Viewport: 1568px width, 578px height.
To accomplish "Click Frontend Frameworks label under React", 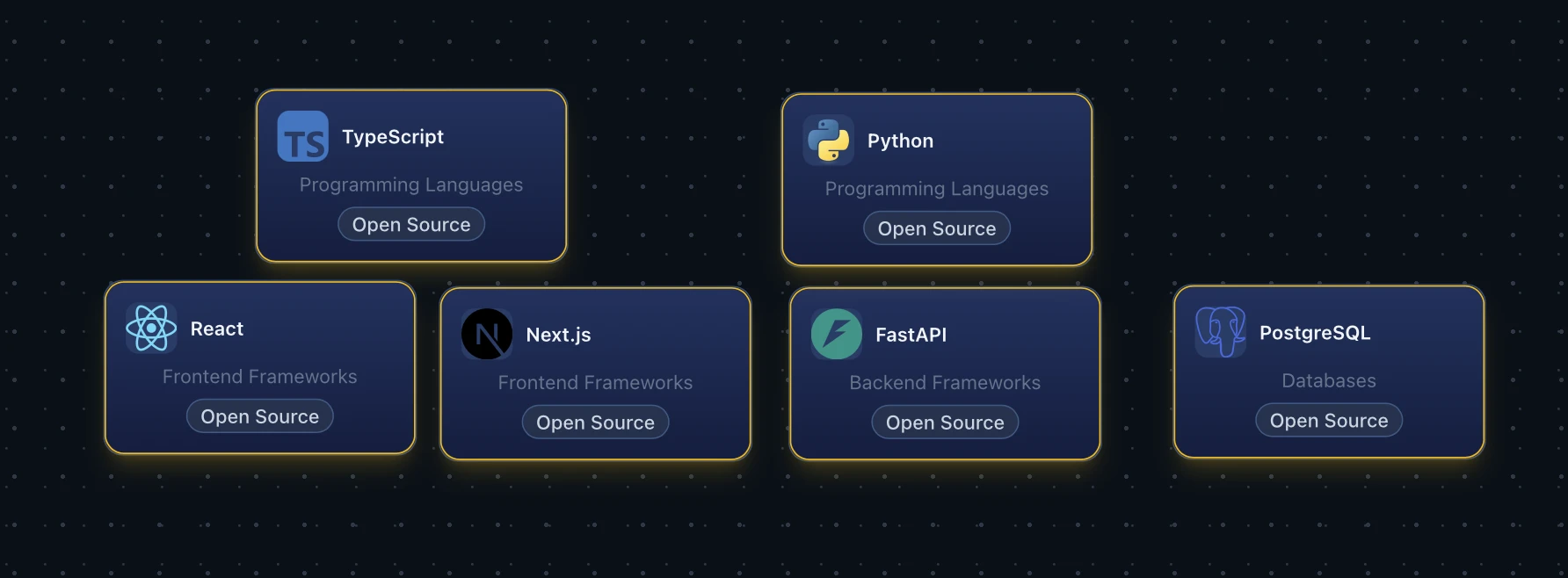I will pos(260,377).
